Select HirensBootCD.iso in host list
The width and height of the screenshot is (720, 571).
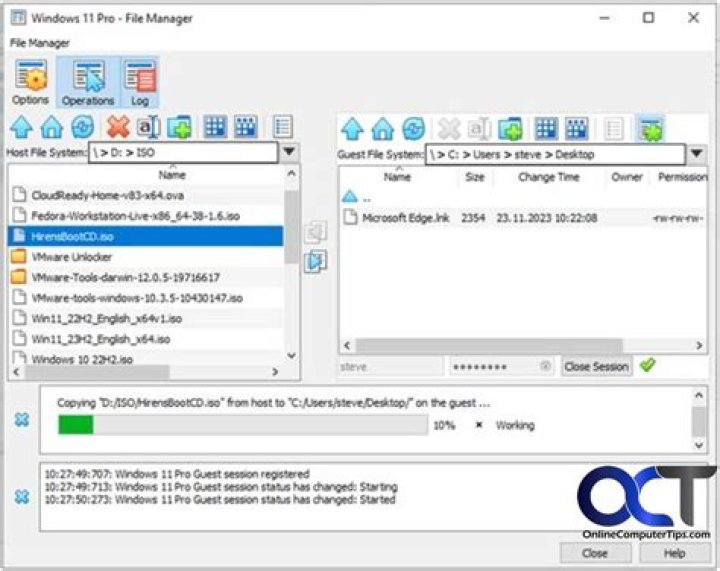[146, 236]
